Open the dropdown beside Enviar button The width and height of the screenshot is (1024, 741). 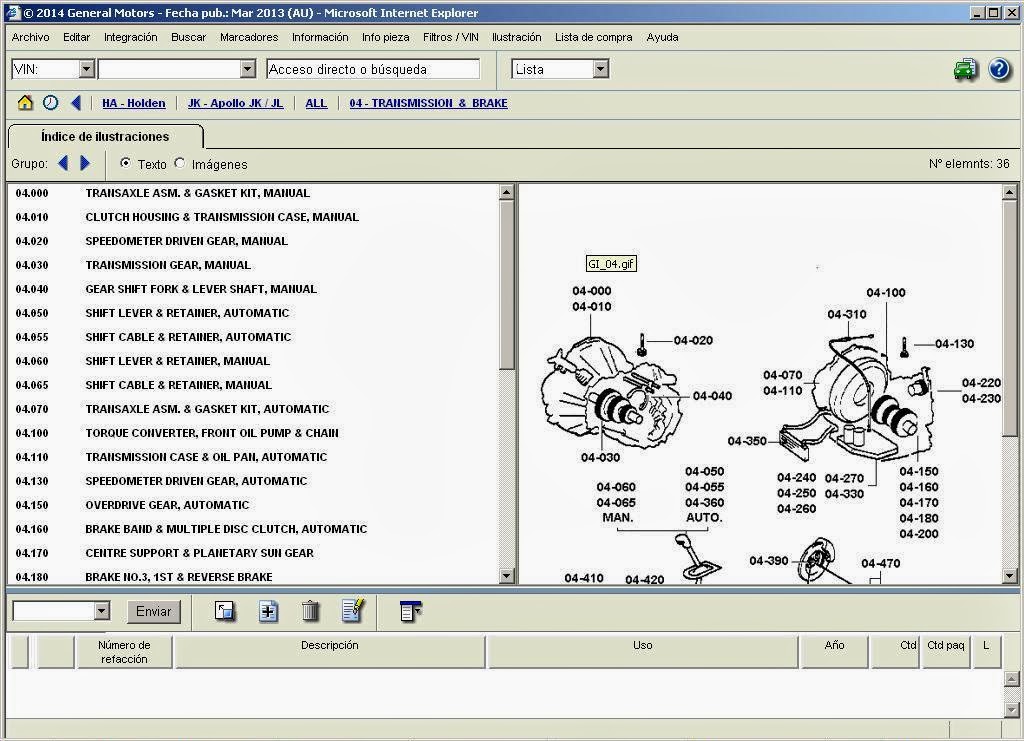101,611
